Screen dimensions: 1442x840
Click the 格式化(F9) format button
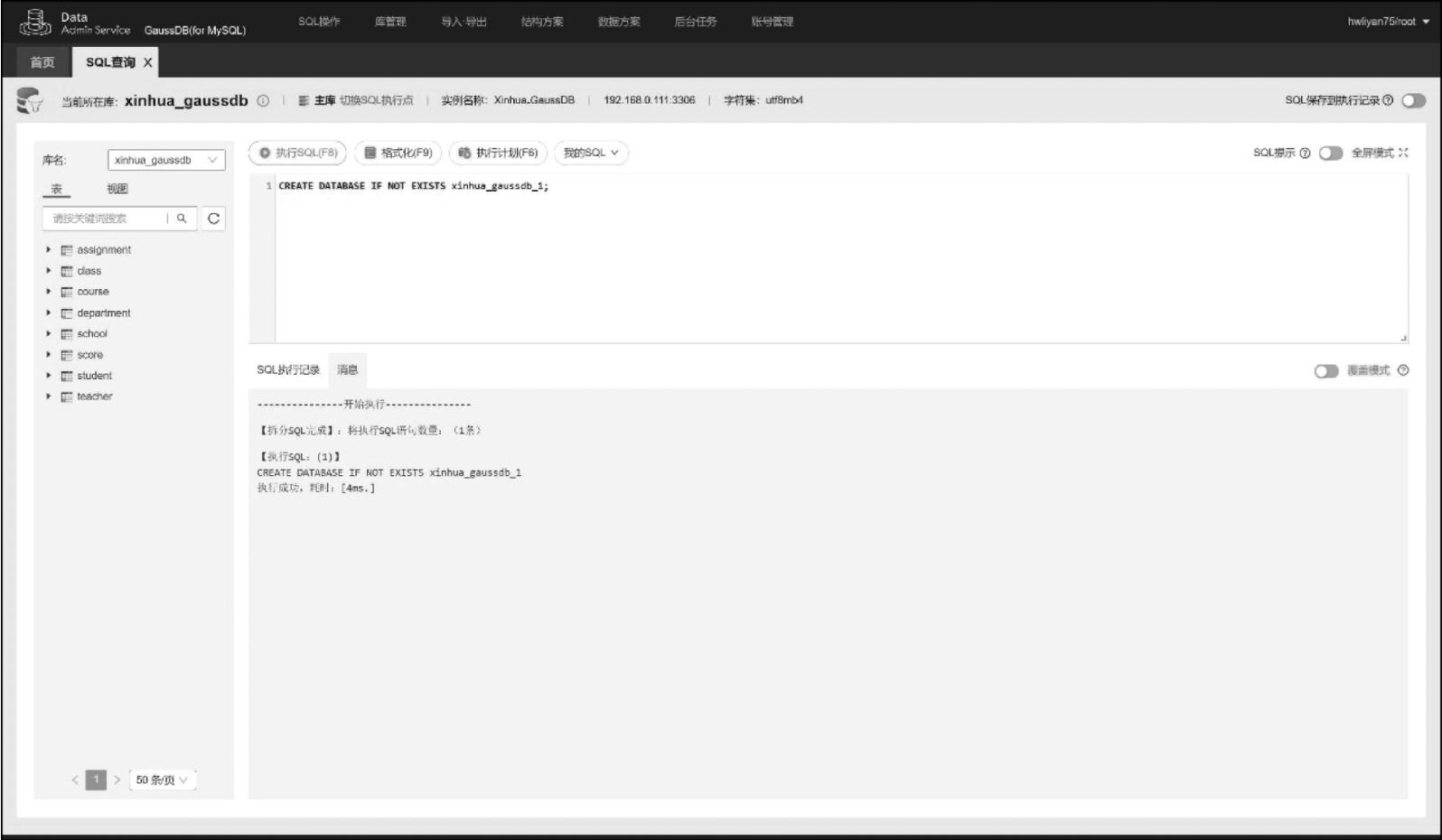398,153
